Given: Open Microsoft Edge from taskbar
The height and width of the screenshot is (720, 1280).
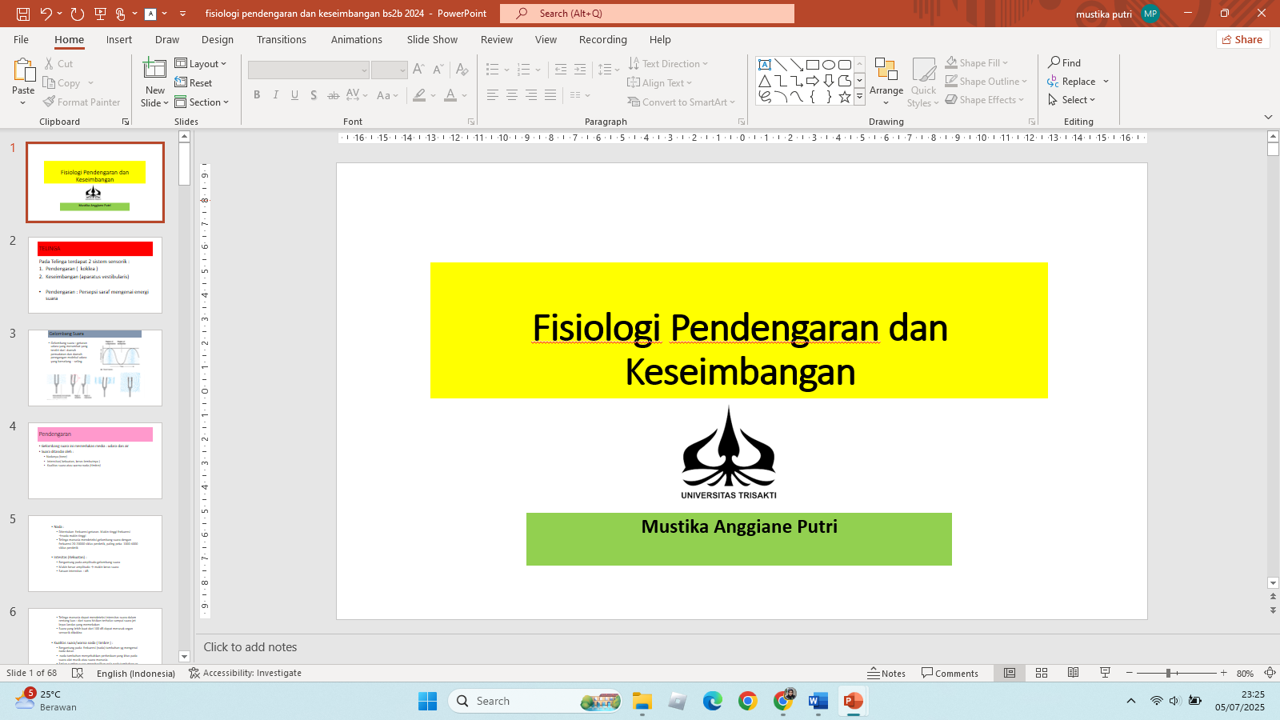Looking at the screenshot, I should pyautogui.click(x=712, y=701).
